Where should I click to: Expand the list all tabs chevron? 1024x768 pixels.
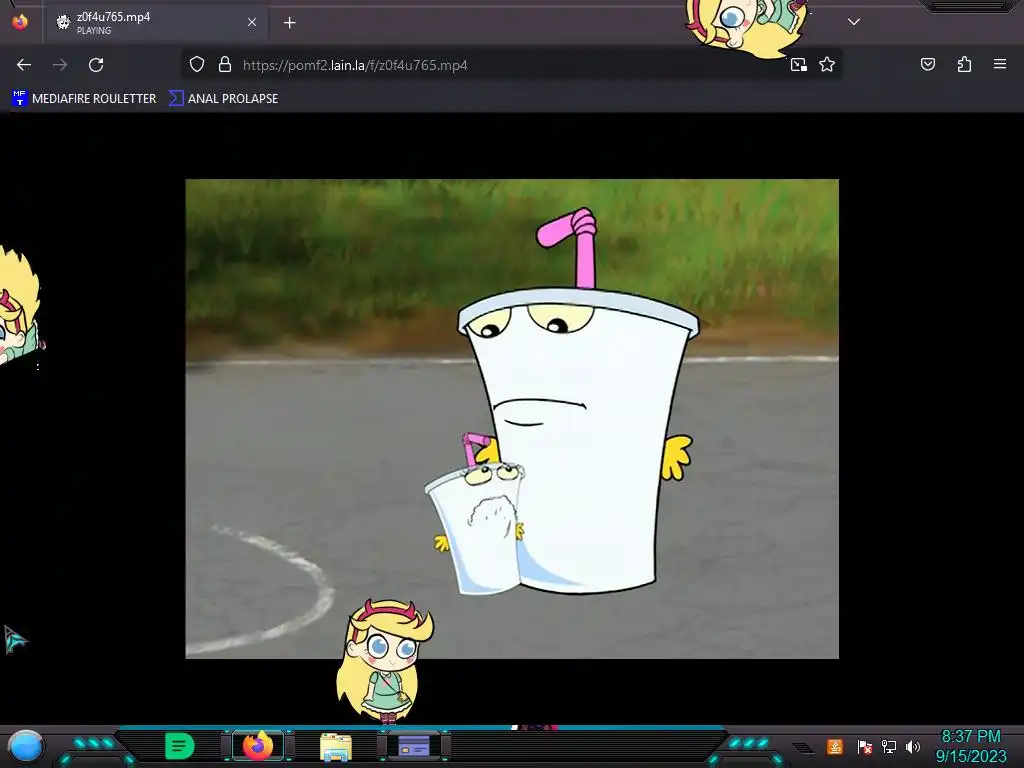tap(854, 22)
